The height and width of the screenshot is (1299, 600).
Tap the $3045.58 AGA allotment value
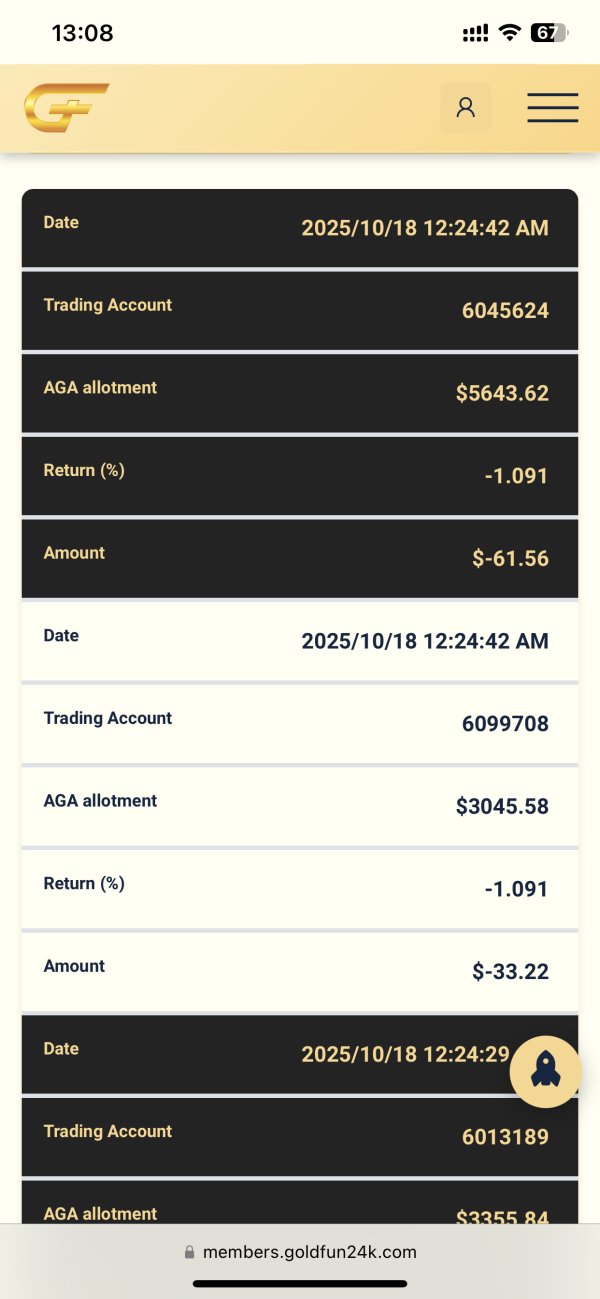[x=502, y=806]
